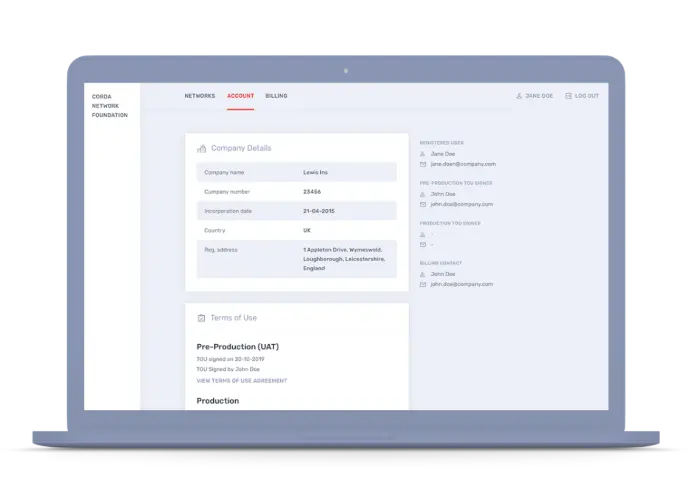This screenshot has width=690, height=487.
Task: Click the person icon under Pre-Production TOU Signer
Action: pyautogui.click(x=422, y=194)
